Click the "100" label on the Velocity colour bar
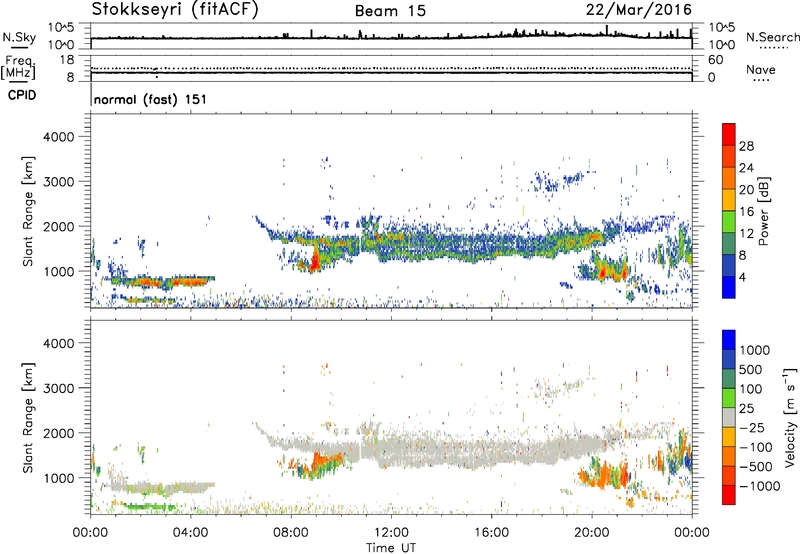800x554 pixels. click(x=751, y=389)
